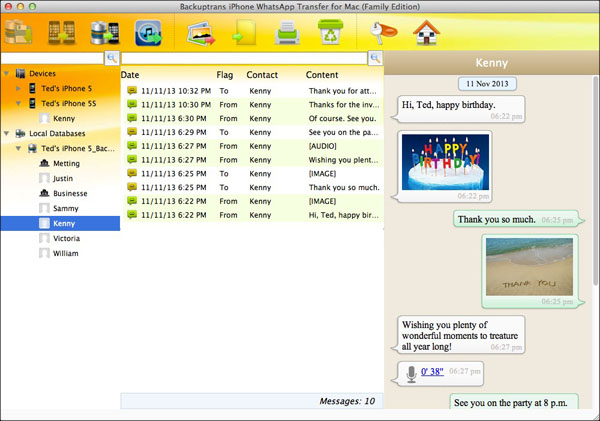Select row 'Of course. See you.'
This screenshot has width=600, height=421.
(x=253, y=118)
